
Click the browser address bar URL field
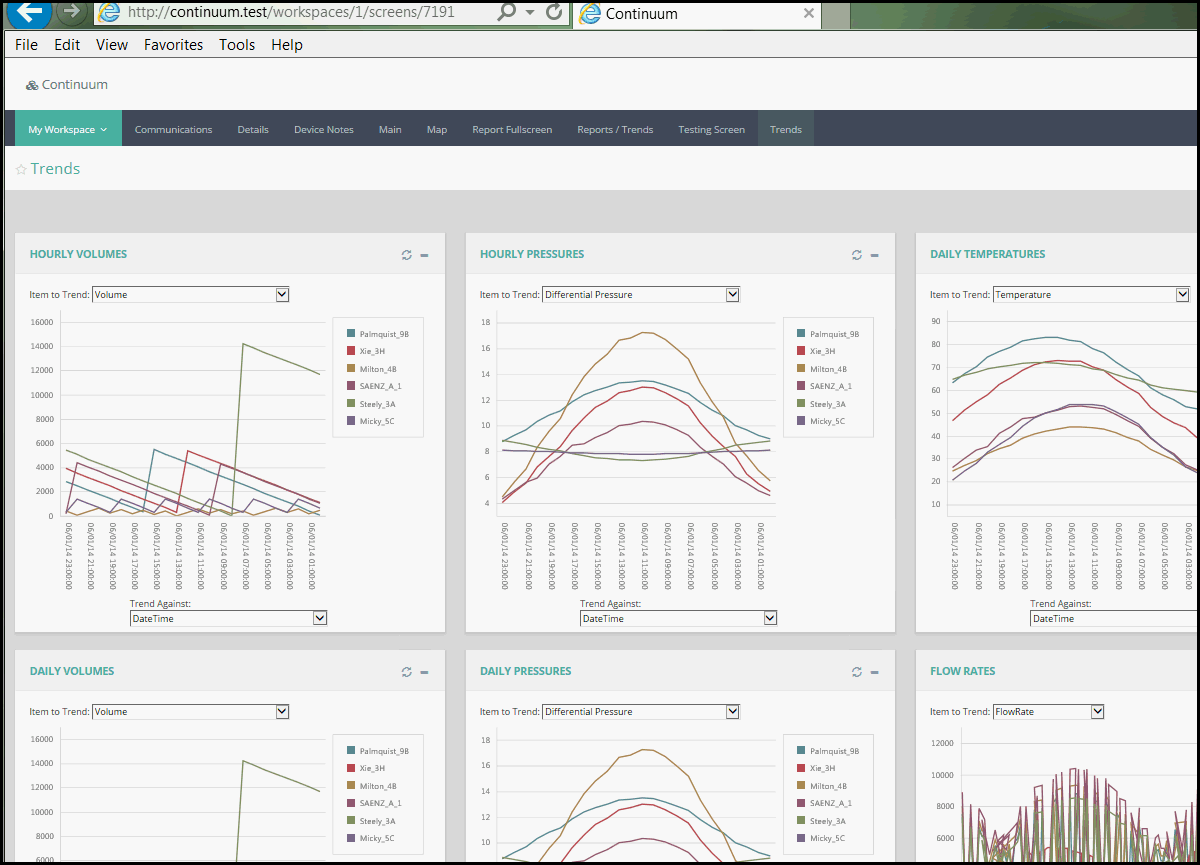(x=300, y=13)
